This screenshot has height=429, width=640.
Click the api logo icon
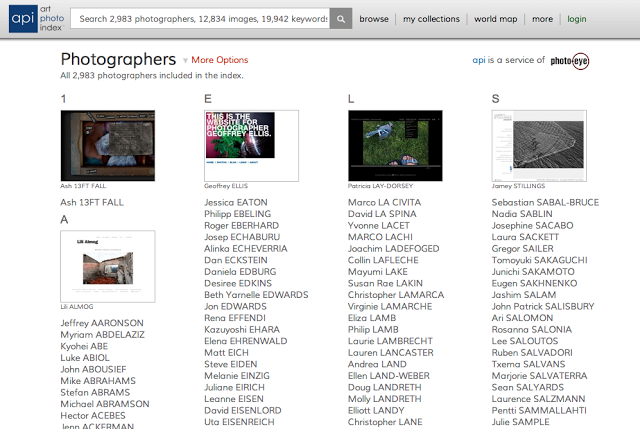22,18
